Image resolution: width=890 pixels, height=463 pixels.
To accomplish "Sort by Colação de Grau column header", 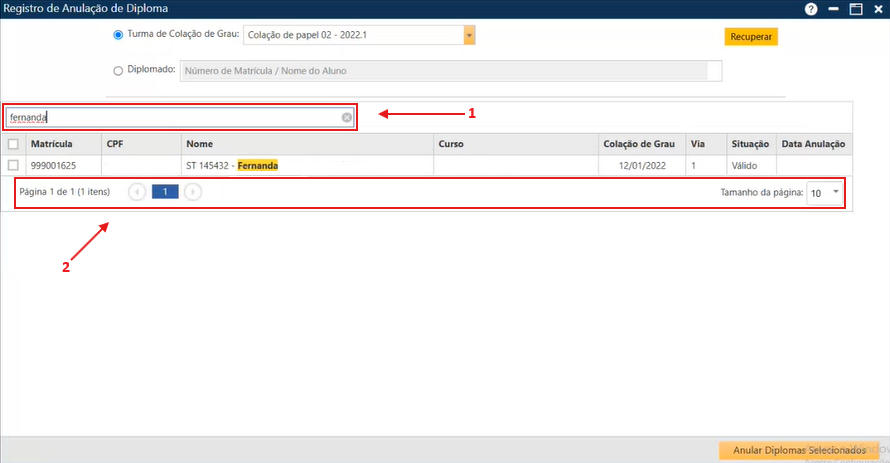I will tap(641, 144).
